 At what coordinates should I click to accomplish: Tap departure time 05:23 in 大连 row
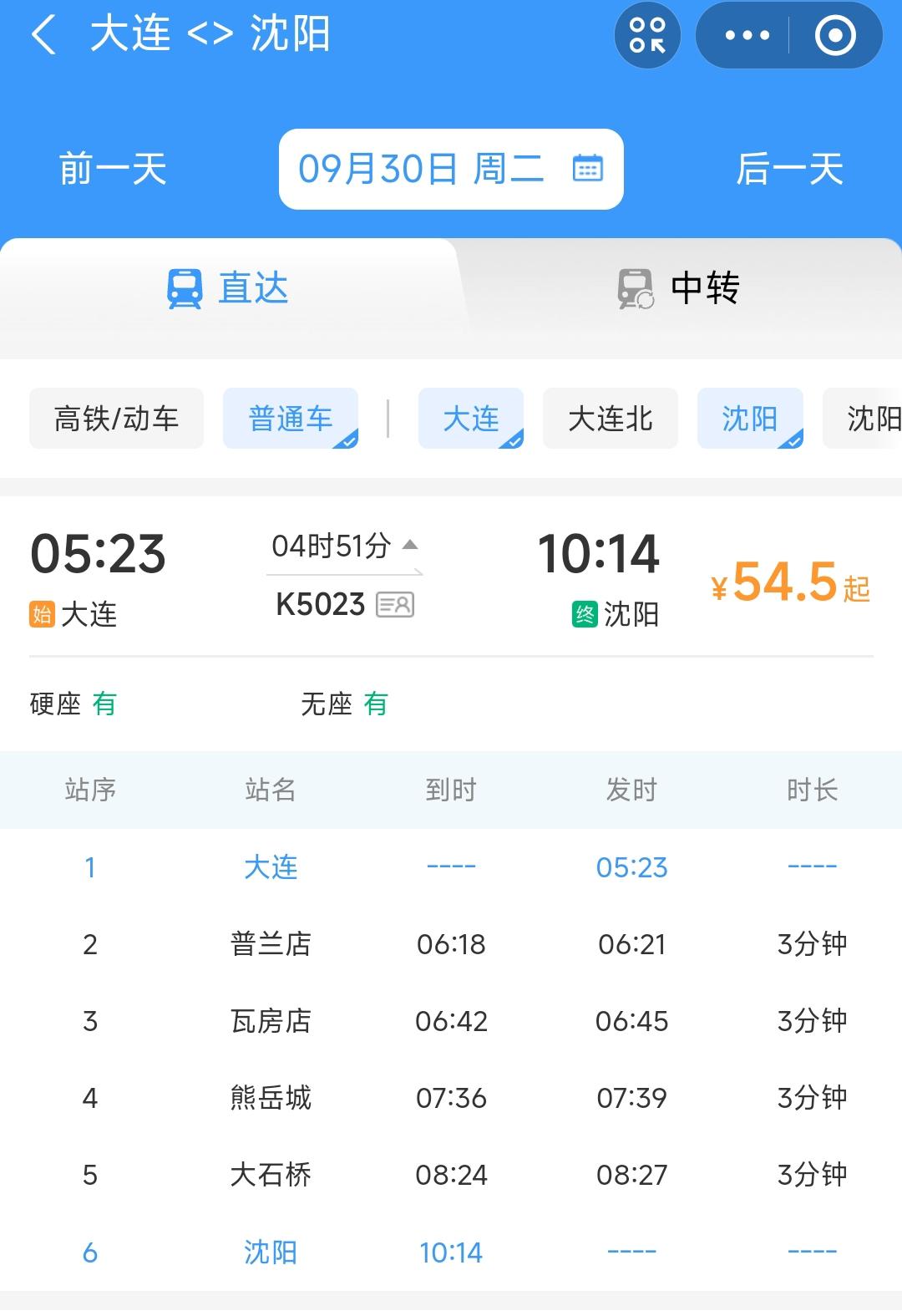pos(632,867)
